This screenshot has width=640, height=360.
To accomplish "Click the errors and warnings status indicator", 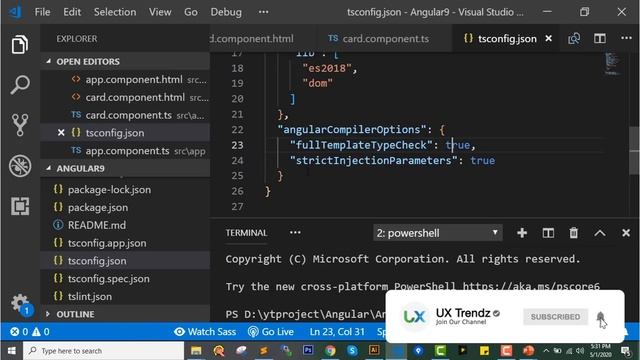I will 29,331.
